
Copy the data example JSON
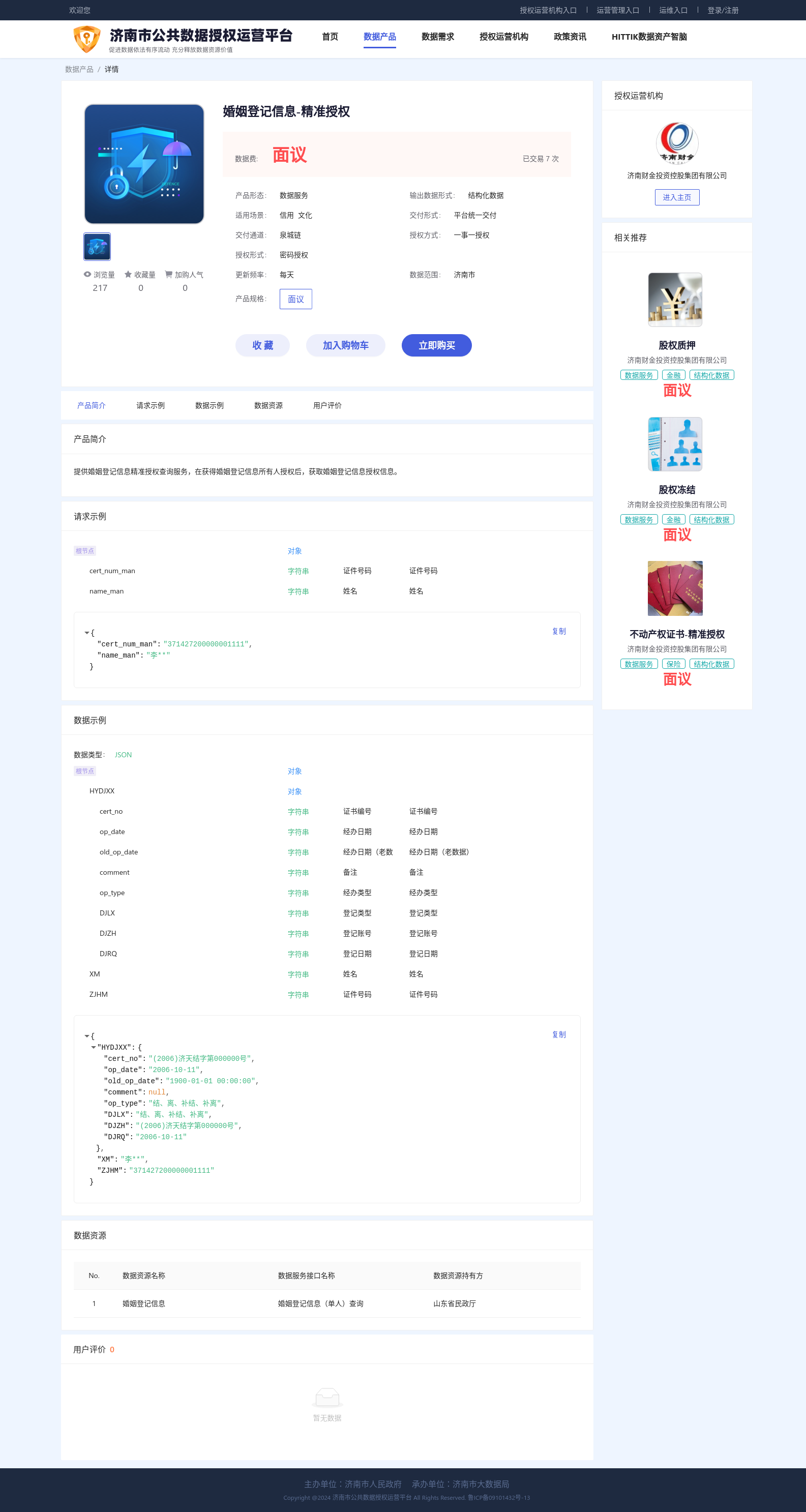point(559,1034)
